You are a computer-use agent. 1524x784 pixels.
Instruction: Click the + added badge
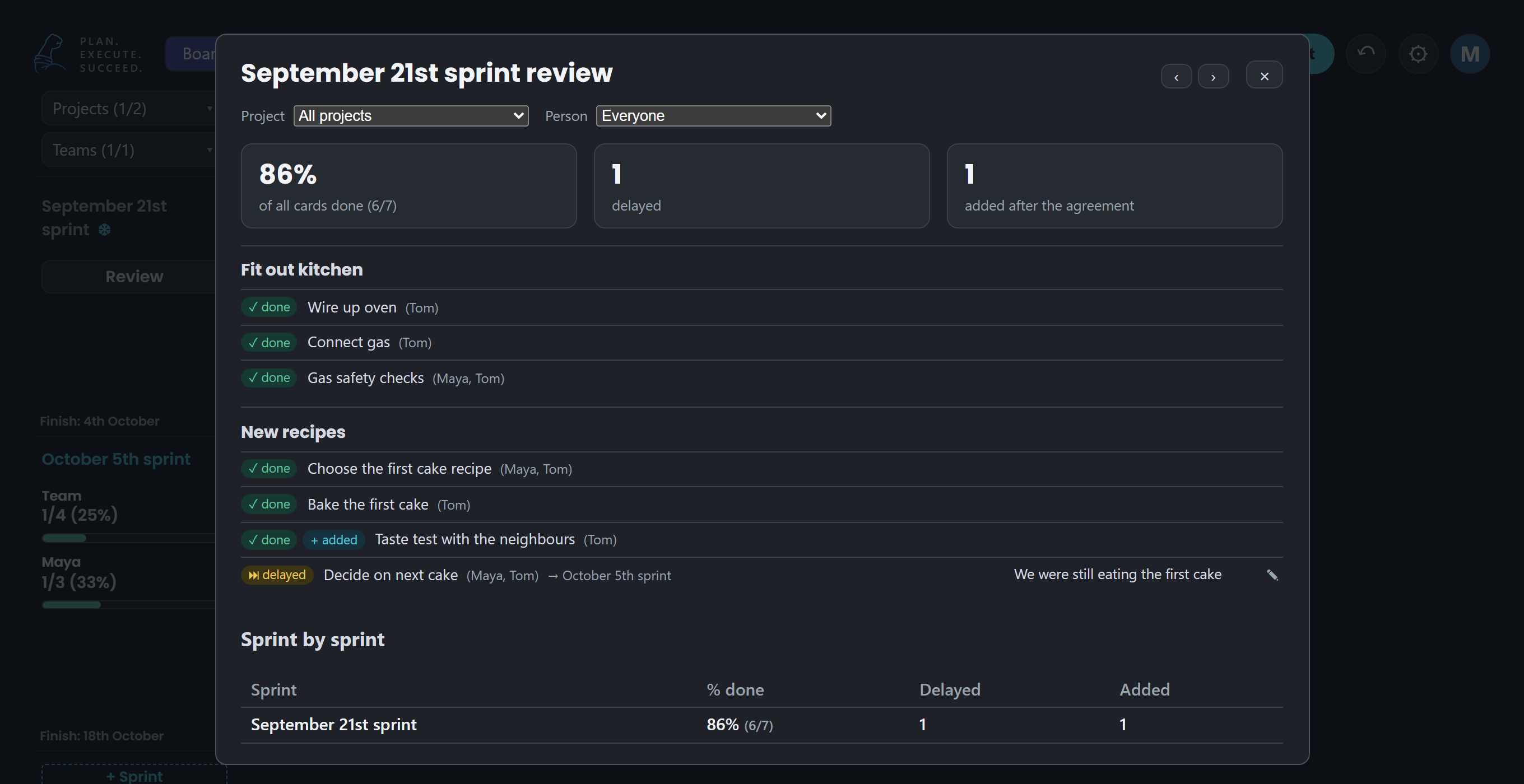334,540
